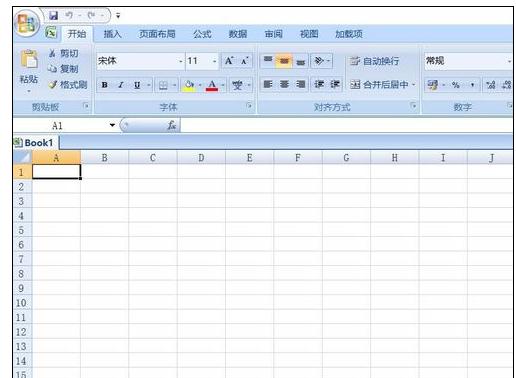Switch to 视图 View tab
Screen dimensions: 516x378
(309, 34)
